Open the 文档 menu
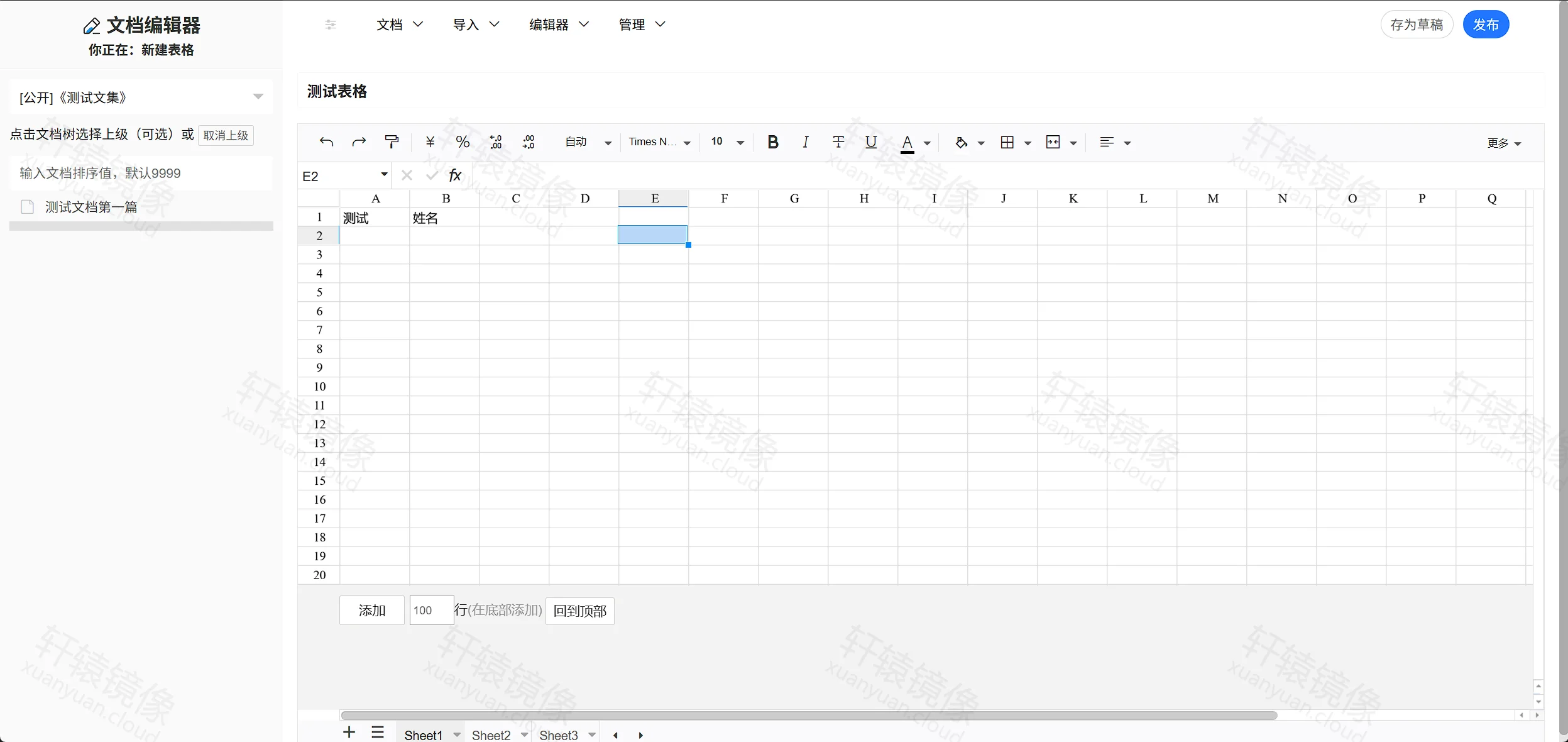Screen dimensions: 1568x742 (x=400, y=25)
